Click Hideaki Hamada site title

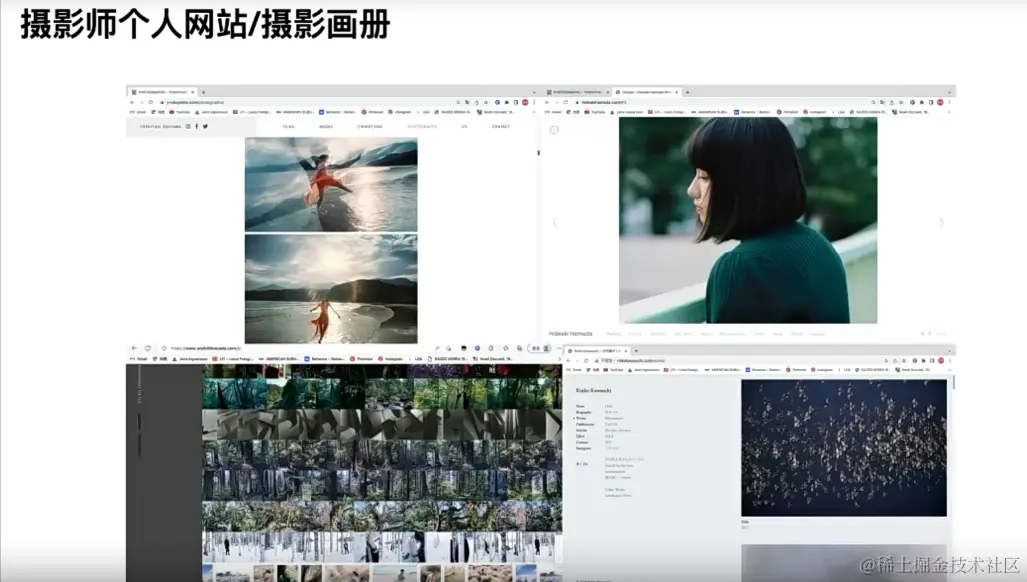click(x=570, y=334)
